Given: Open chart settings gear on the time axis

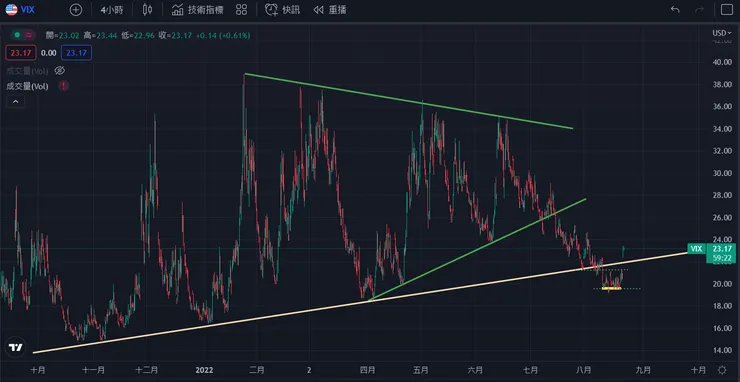Looking at the screenshot, I should (x=722, y=370).
